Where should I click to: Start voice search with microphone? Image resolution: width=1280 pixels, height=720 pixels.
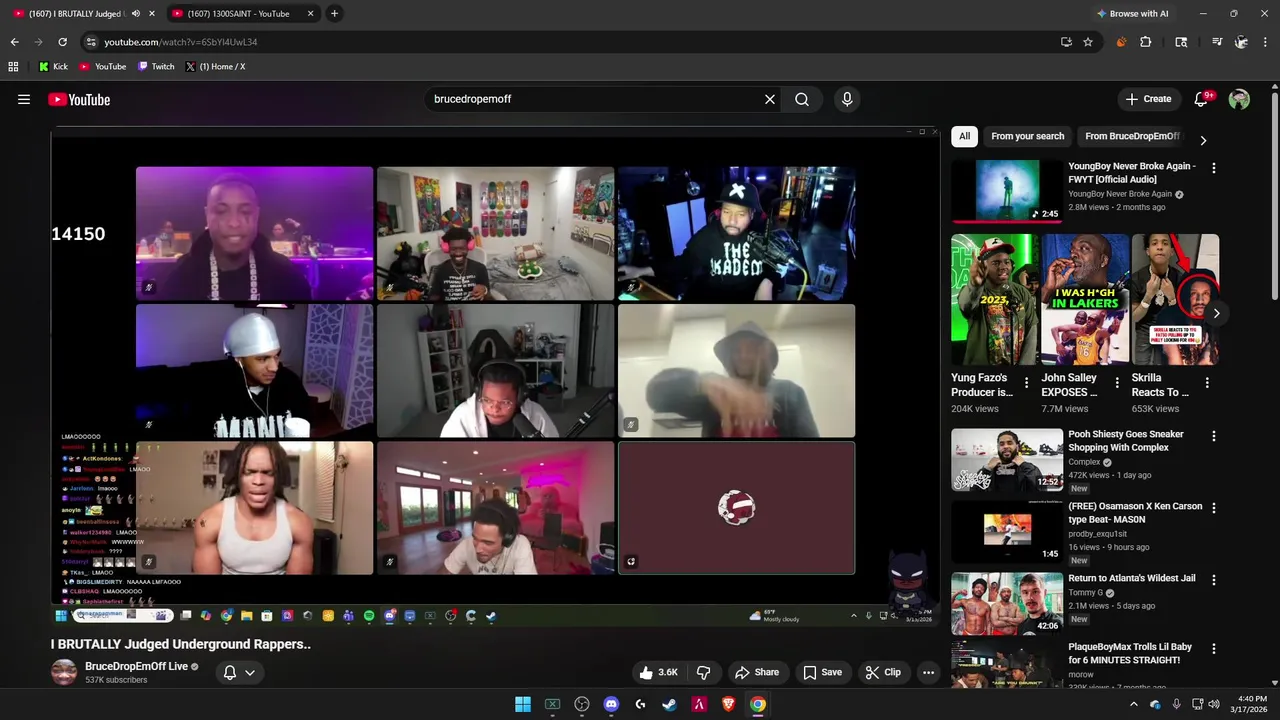pyautogui.click(x=847, y=99)
